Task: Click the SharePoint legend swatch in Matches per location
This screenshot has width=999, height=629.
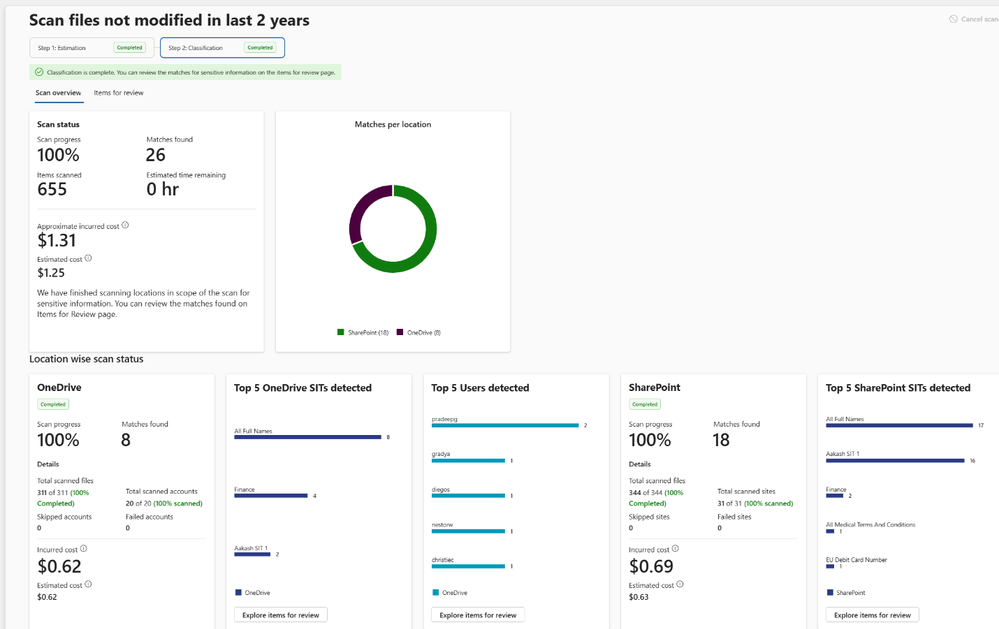Action: pos(340,332)
